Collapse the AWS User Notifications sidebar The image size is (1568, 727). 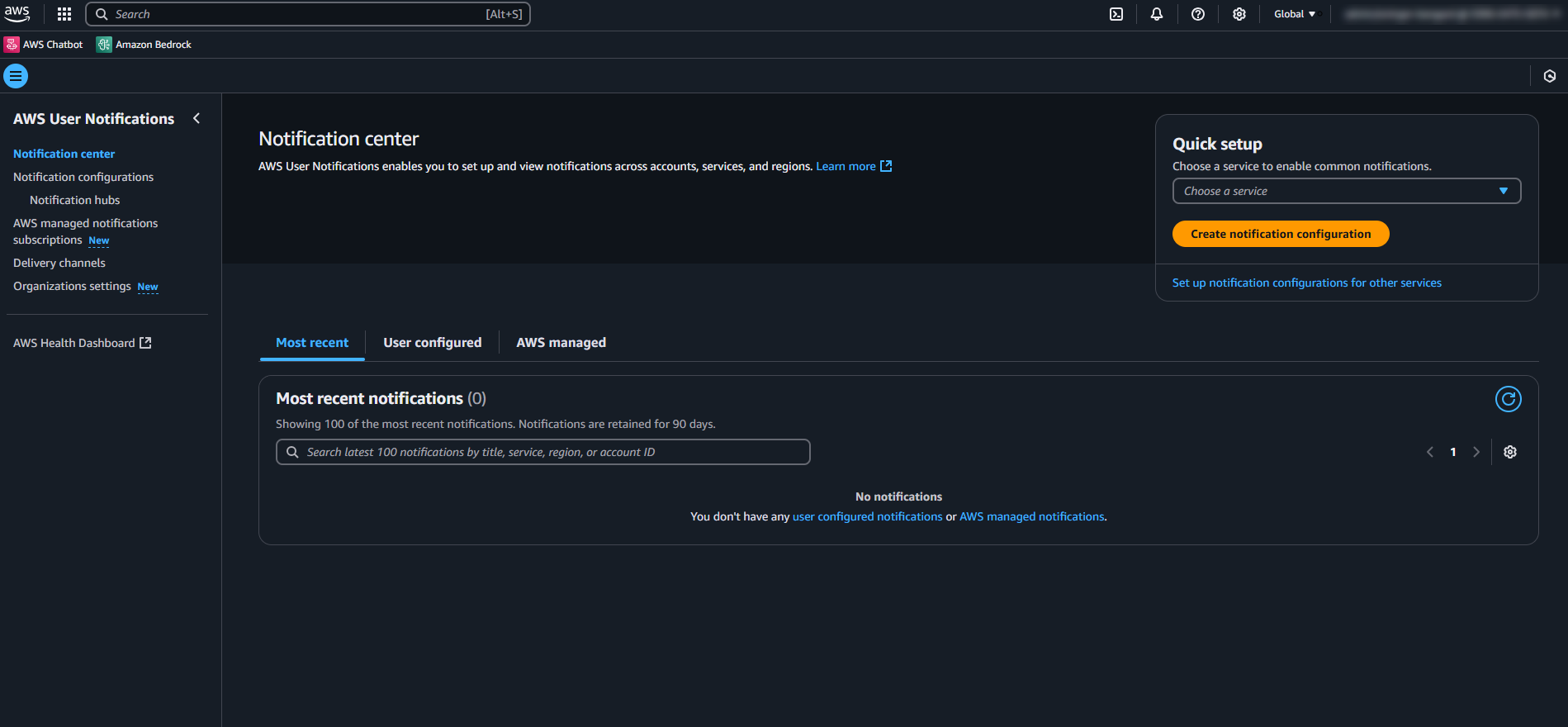(x=197, y=118)
